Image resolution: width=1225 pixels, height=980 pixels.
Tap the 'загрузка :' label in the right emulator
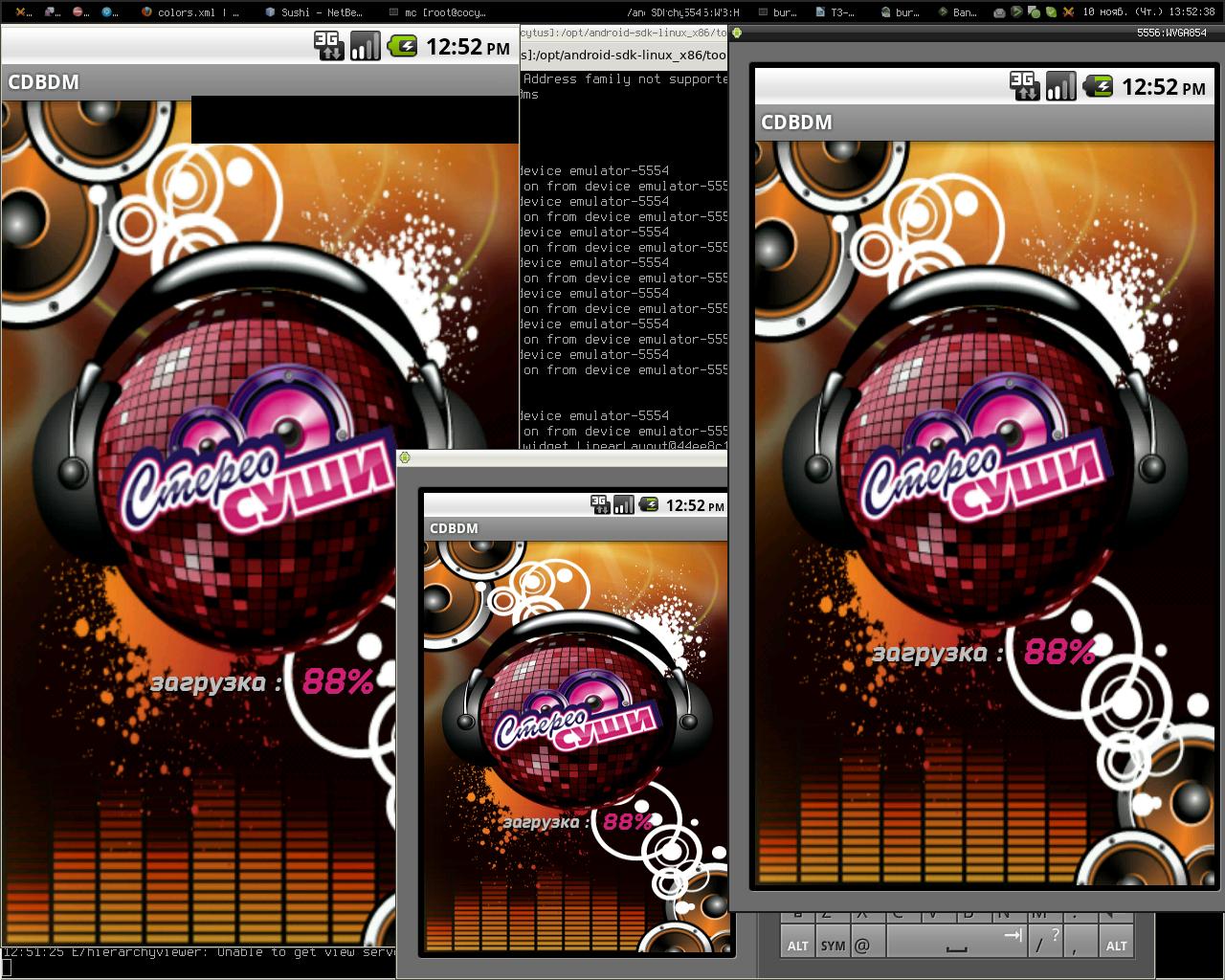click(938, 654)
